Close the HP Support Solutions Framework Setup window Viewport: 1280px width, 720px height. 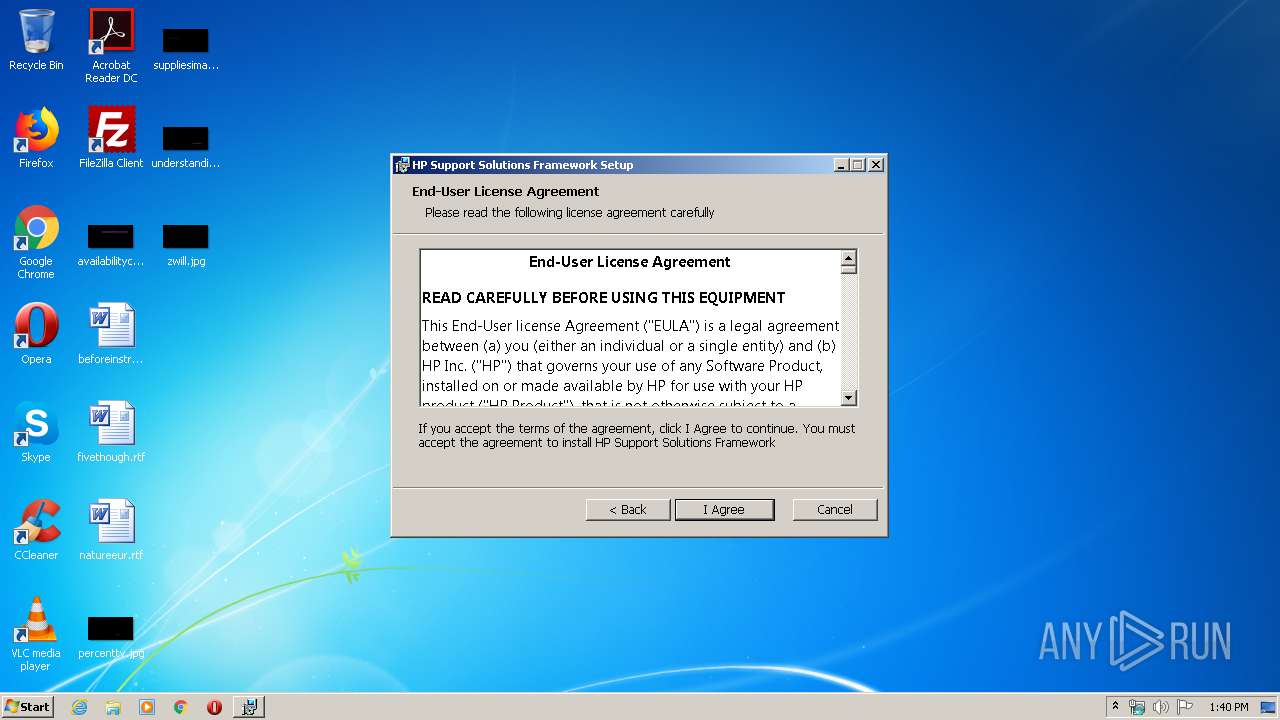tap(876, 165)
